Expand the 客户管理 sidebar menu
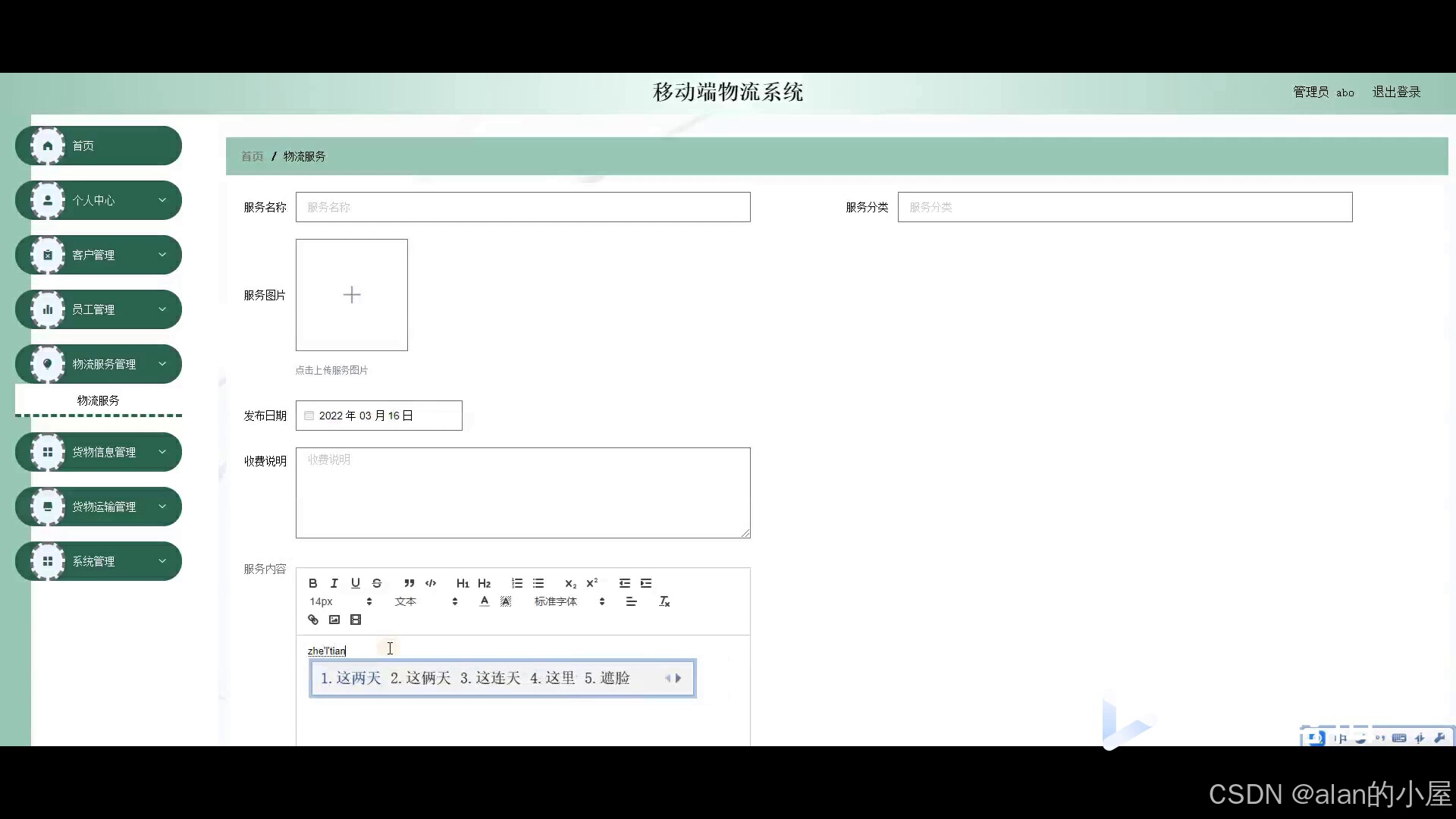The width and height of the screenshot is (1456, 819). (x=99, y=255)
